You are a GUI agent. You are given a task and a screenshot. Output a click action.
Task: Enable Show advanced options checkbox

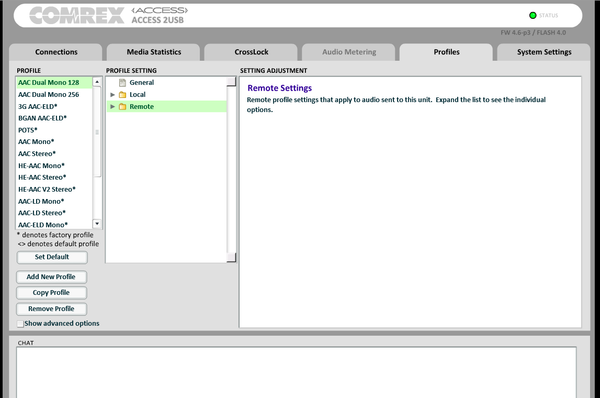(x=20, y=324)
